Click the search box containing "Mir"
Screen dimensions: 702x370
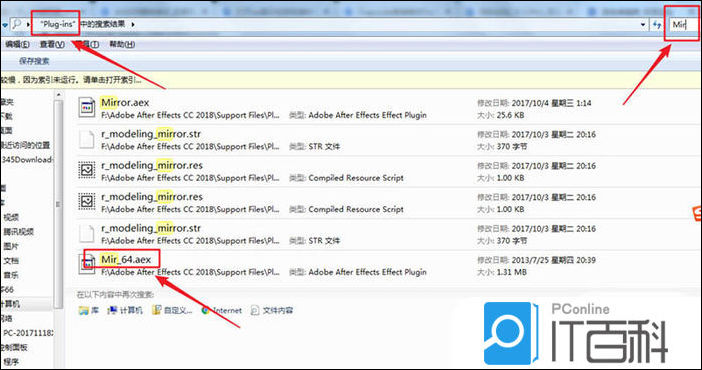683,24
